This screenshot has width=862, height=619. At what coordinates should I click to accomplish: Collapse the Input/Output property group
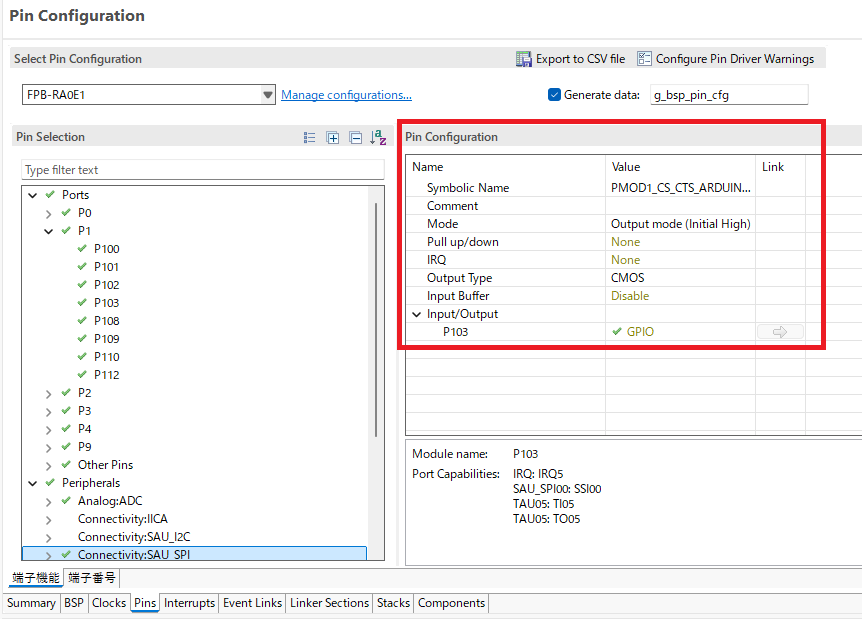click(418, 314)
